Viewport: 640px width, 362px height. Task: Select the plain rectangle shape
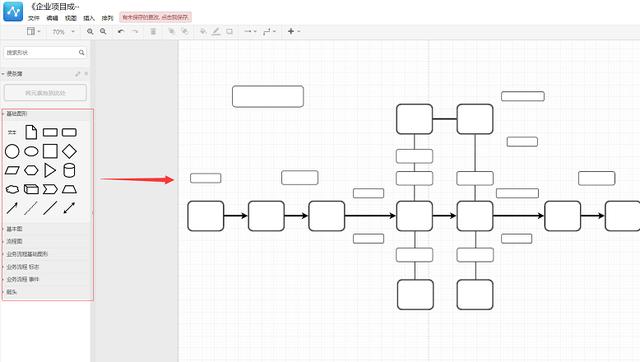pos(50,132)
